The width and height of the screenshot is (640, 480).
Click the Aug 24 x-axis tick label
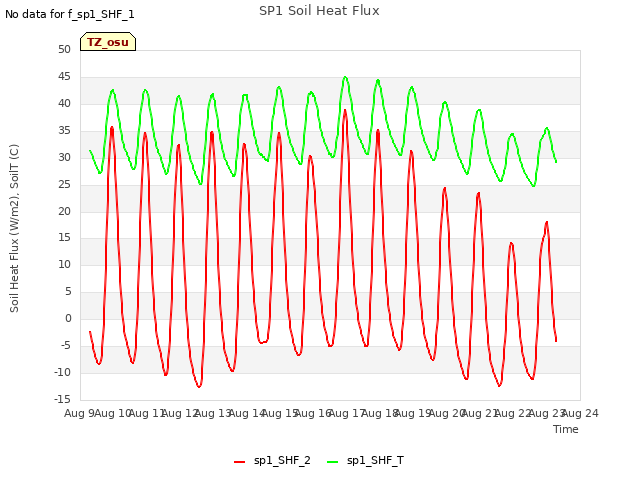(580, 413)
